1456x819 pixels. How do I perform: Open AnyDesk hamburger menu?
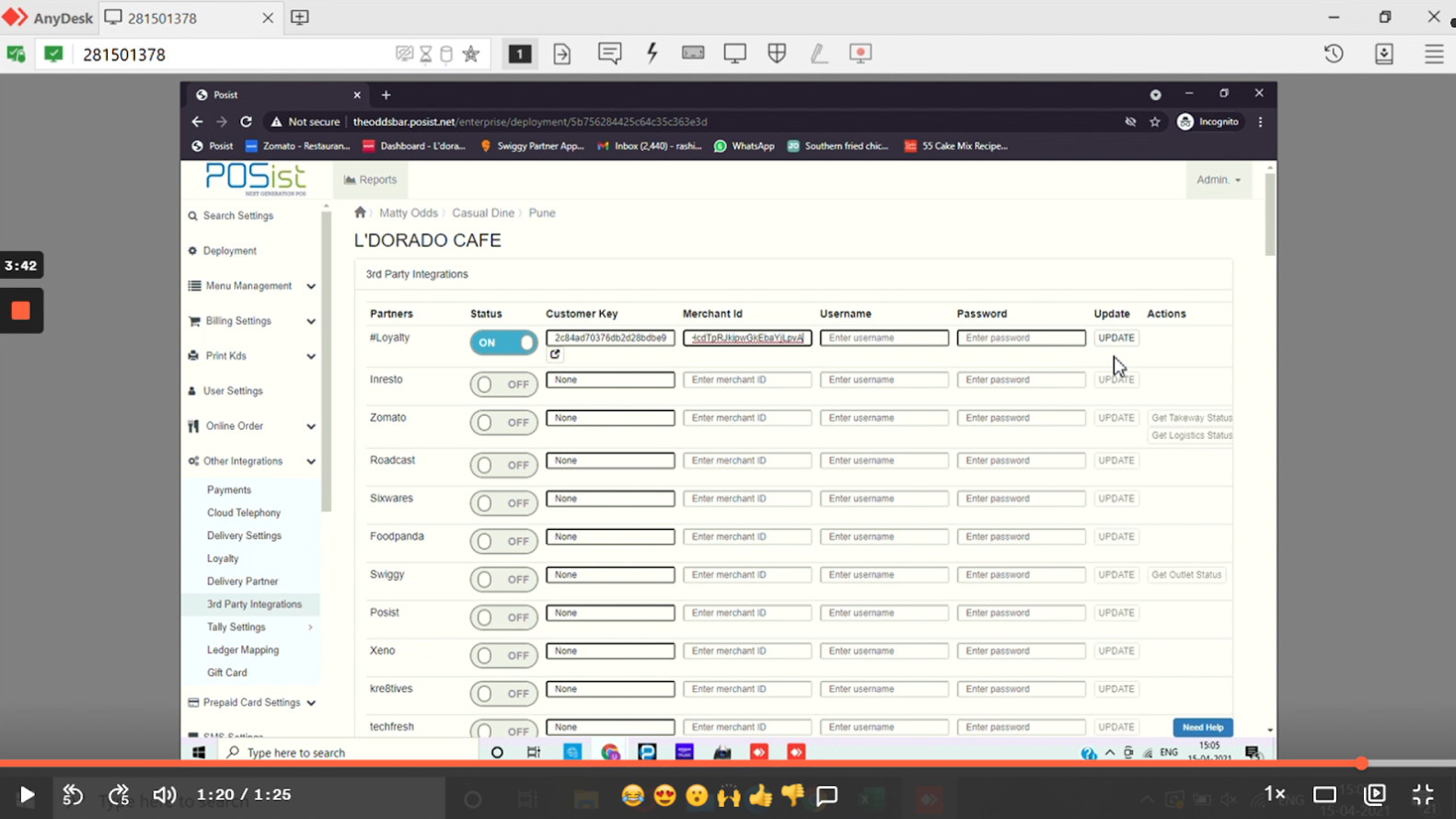1434,53
